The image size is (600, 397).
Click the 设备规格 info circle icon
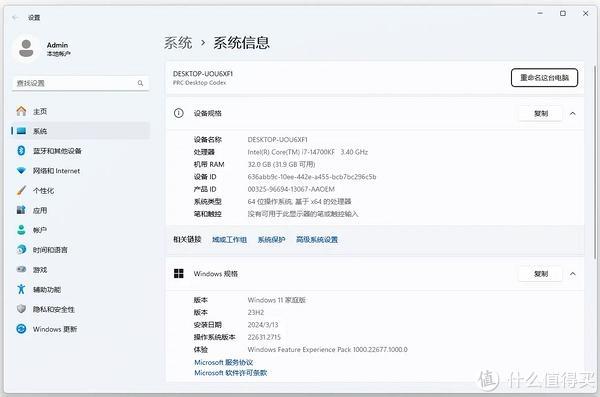[x=178, y=113]
